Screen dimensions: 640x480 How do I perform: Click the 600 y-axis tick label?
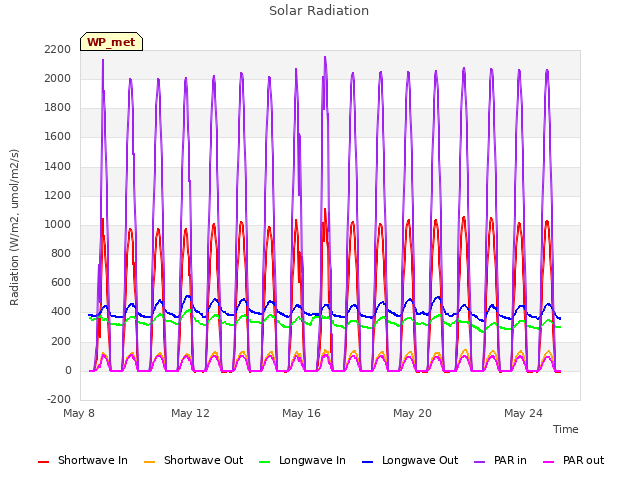(x=61, y=282)
